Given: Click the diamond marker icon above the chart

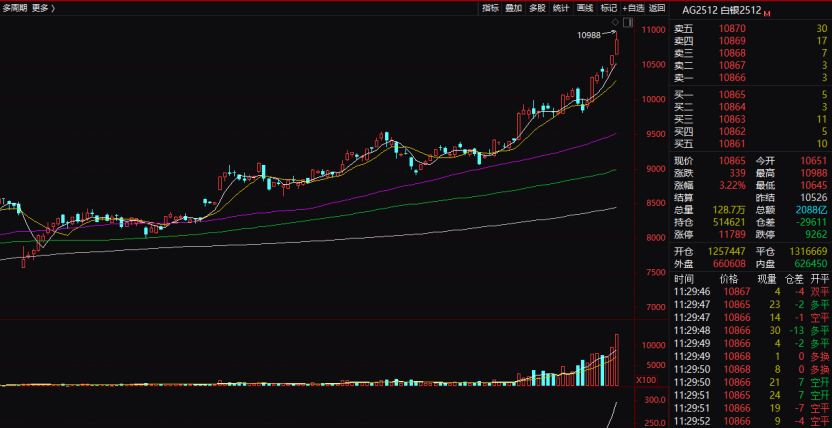Looking at the screenshot, I should tap(616, 22).
